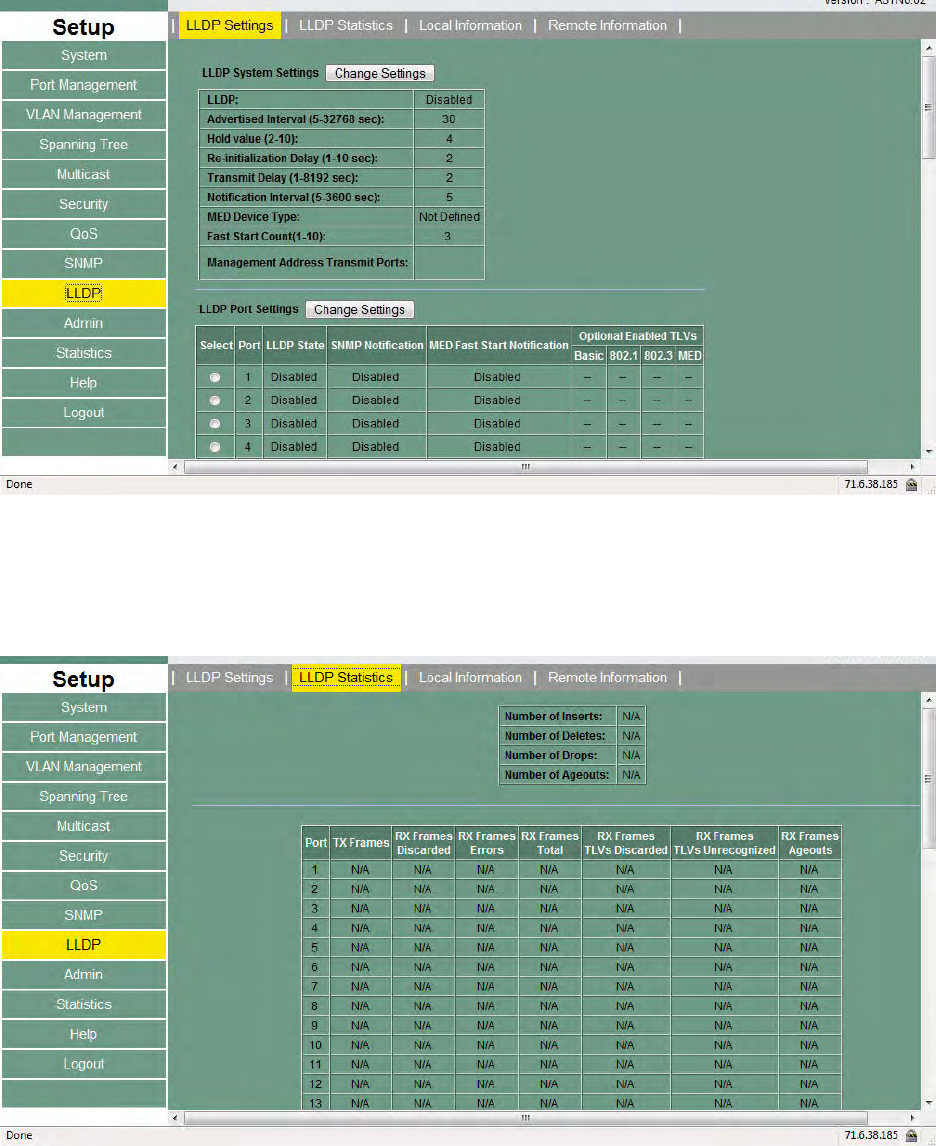Open Help in upper sidebar
The width and height of the screenshot is (936, 1146).
(84, 382)
